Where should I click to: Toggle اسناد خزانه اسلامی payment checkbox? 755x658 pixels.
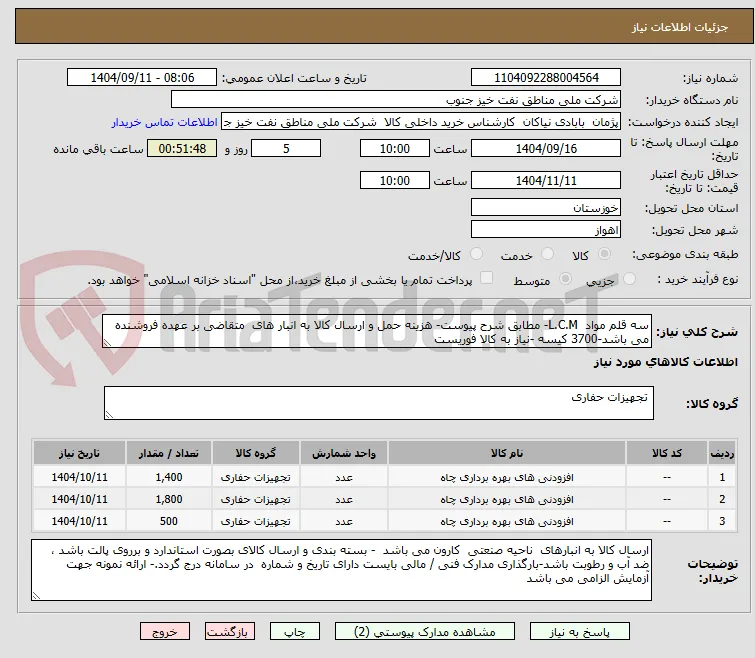click(x=487, y=278)
